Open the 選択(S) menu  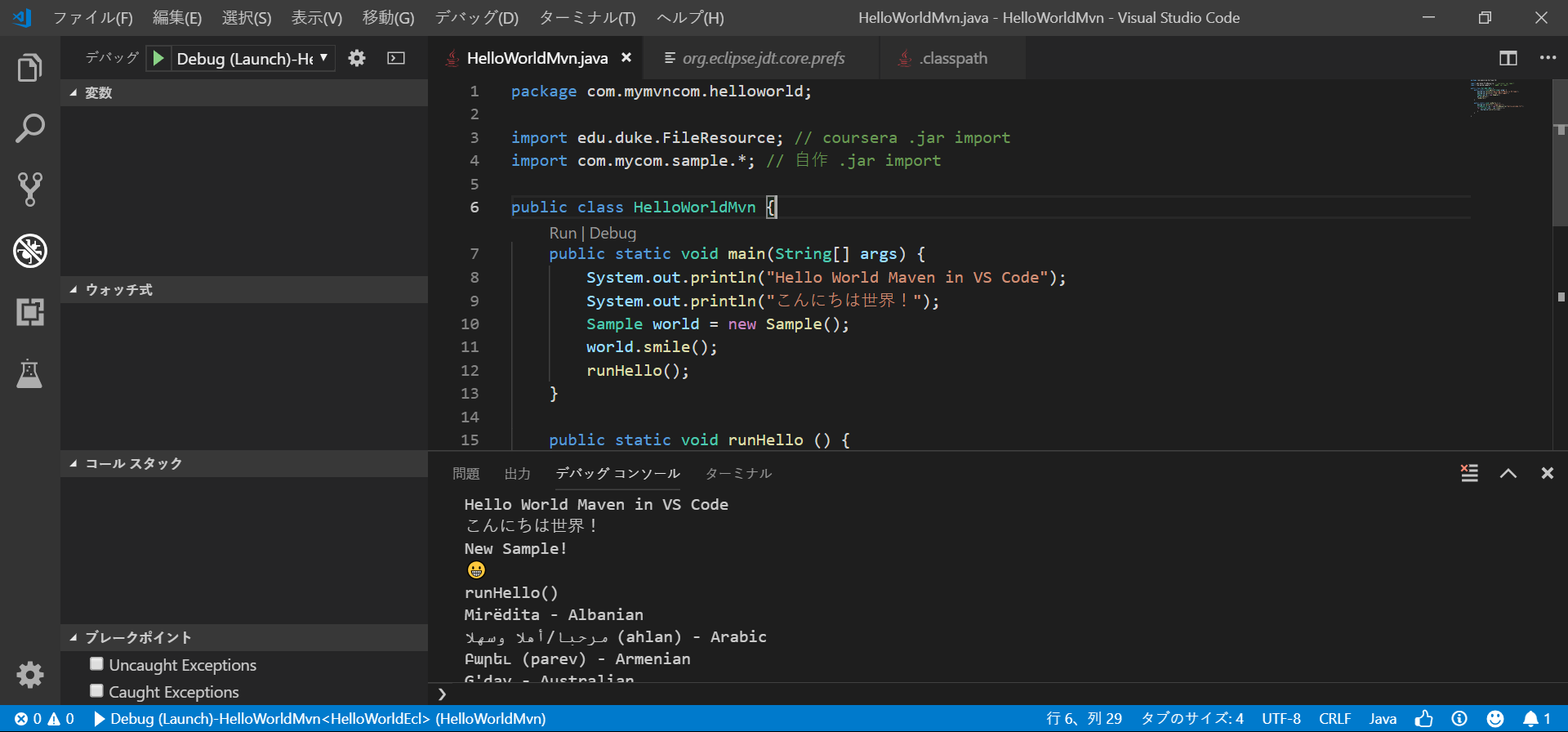[x=247, y=17]
